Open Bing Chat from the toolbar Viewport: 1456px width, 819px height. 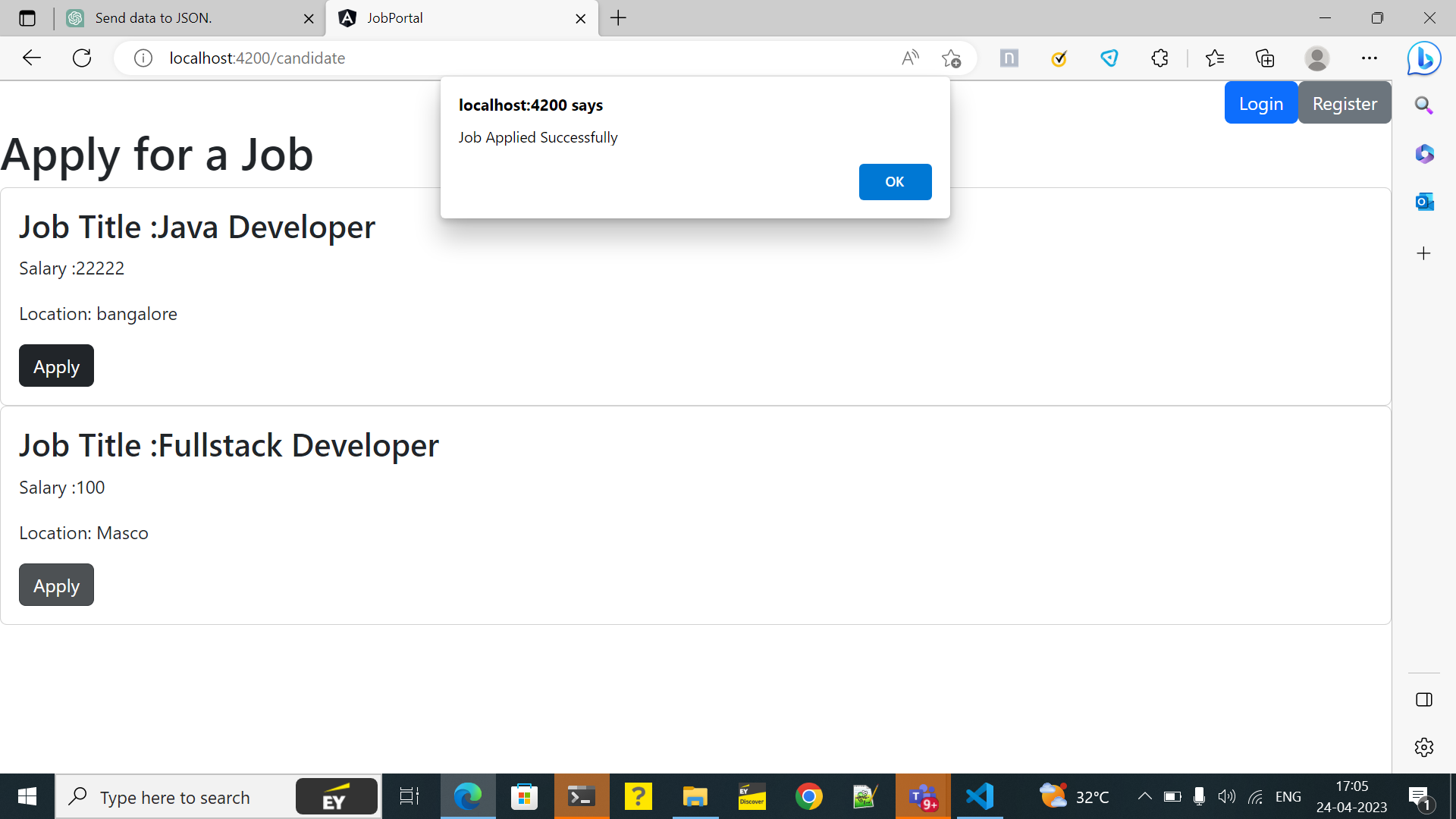[1423, 58]
